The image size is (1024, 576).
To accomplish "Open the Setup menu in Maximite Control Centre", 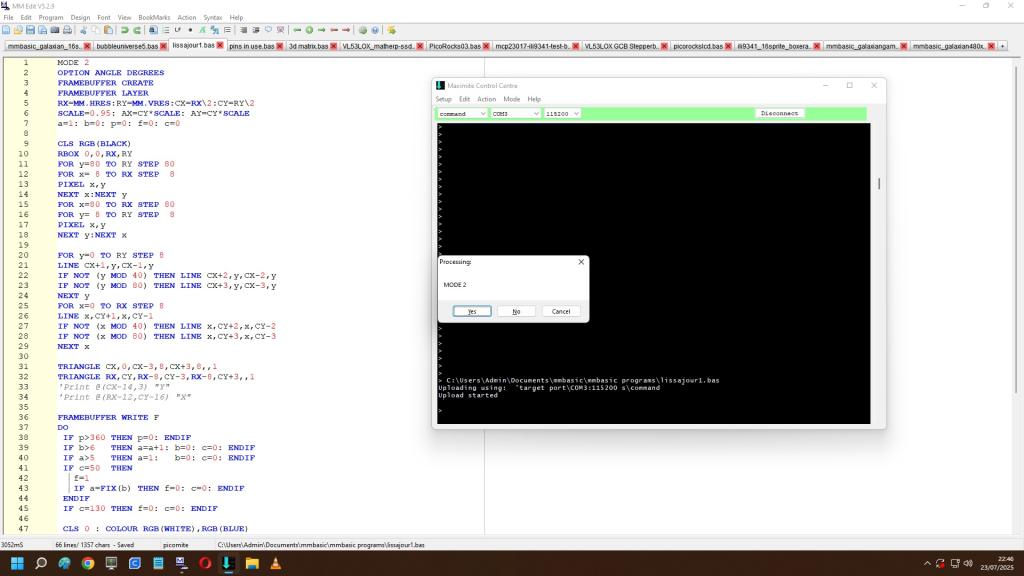I will pos(443,99).
